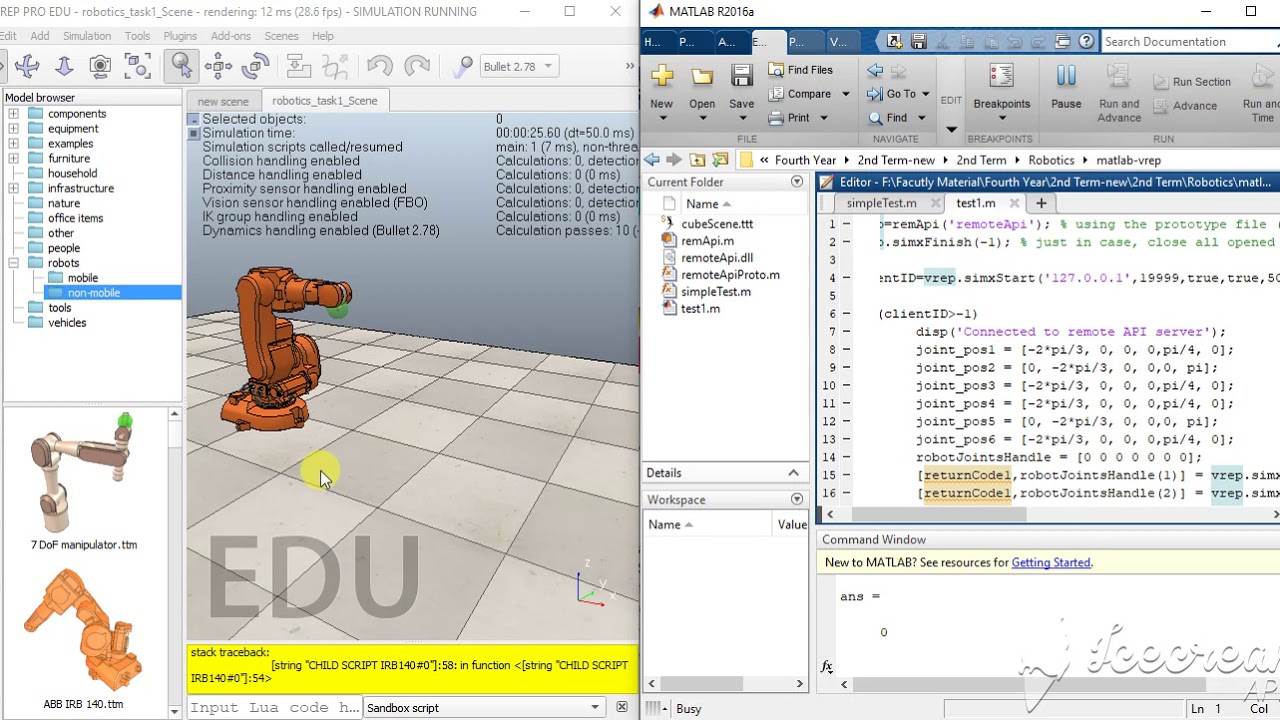This screenshot has width=1280, height=720.
Task: Click the assemble objects icon in V-REP
Action: (x=298, y=67)
